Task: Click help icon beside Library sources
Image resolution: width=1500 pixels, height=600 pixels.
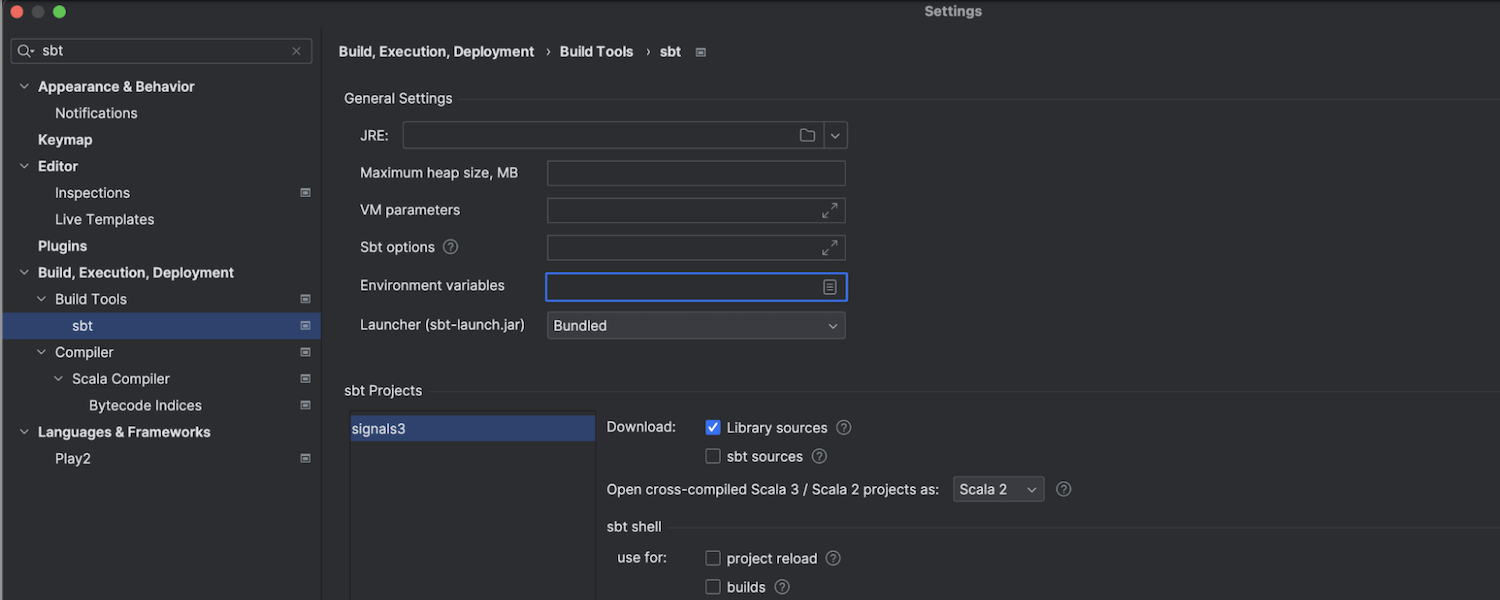Action: [843, 427]
